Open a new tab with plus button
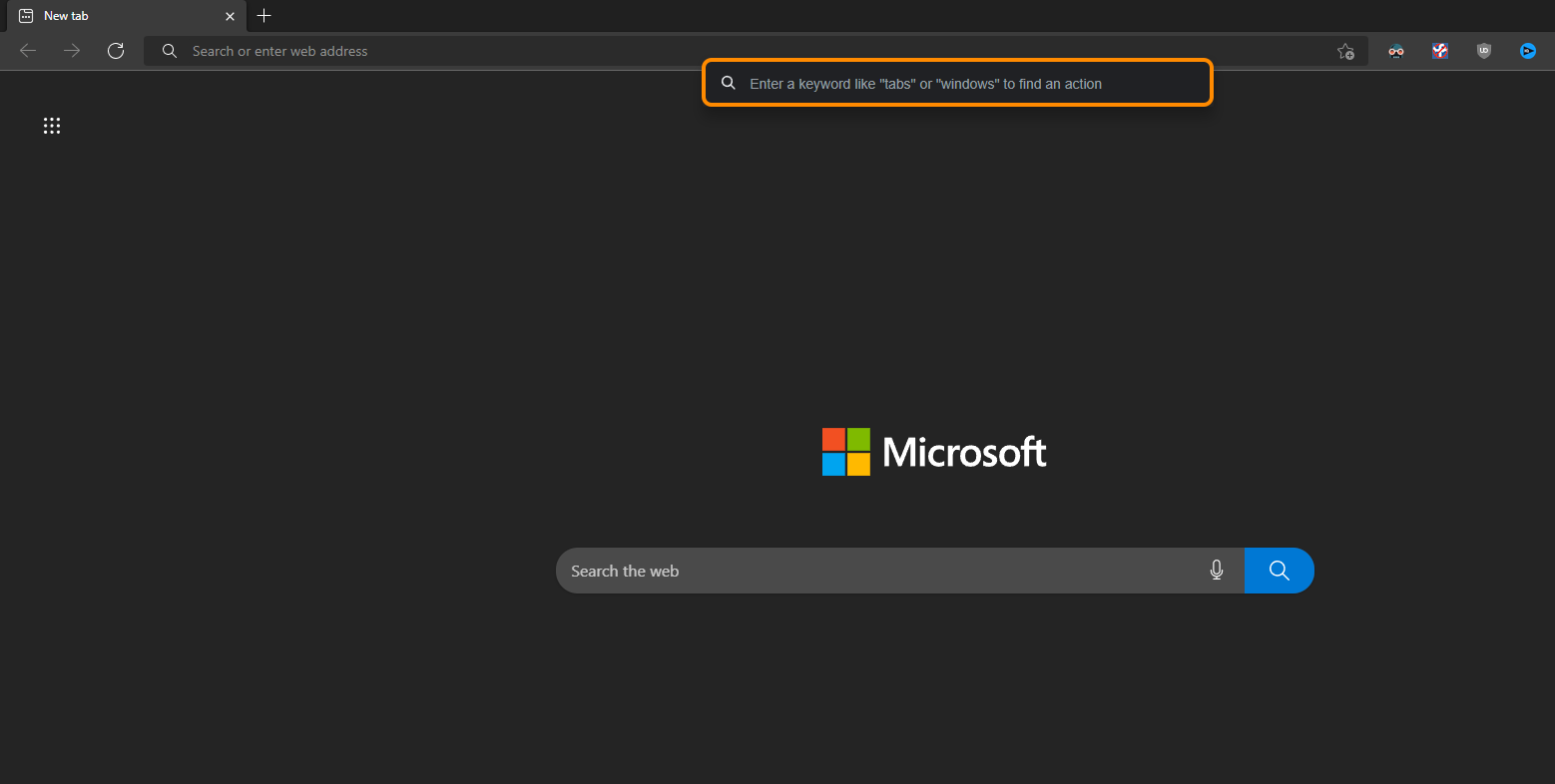 [x=264, y=16]
